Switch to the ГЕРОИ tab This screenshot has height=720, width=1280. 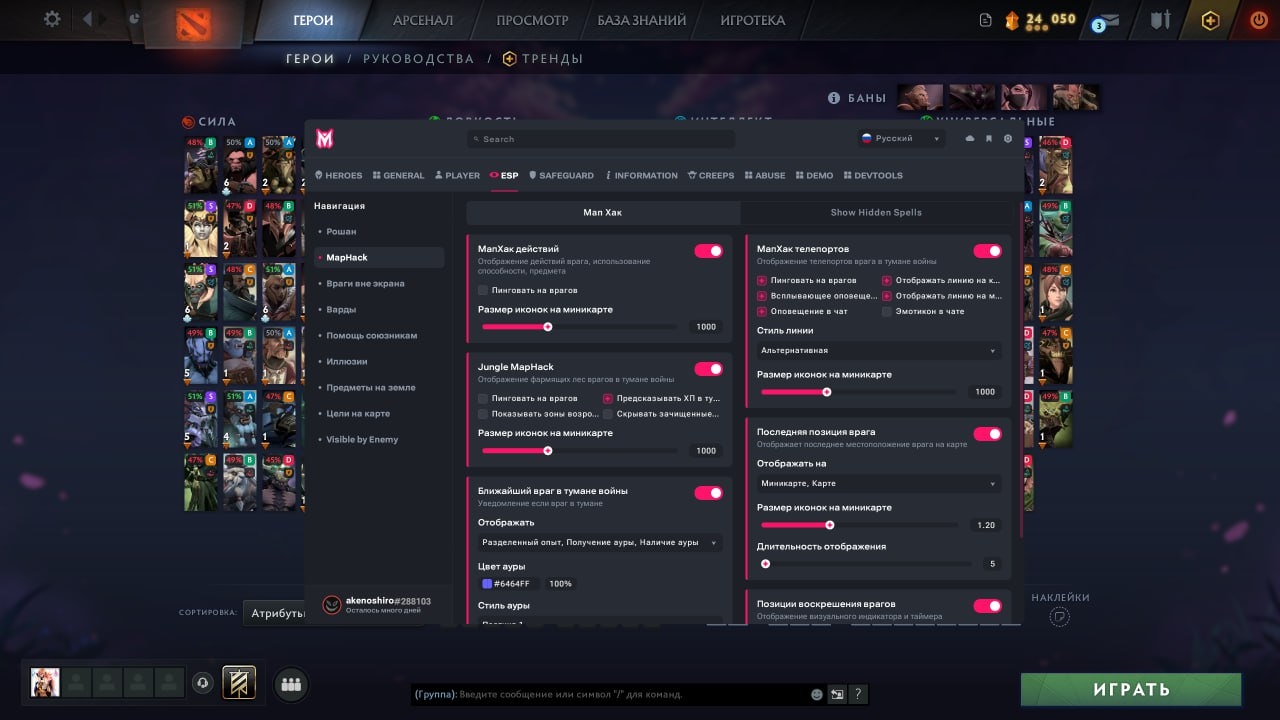pyautogui.click(x=314, y=20)
